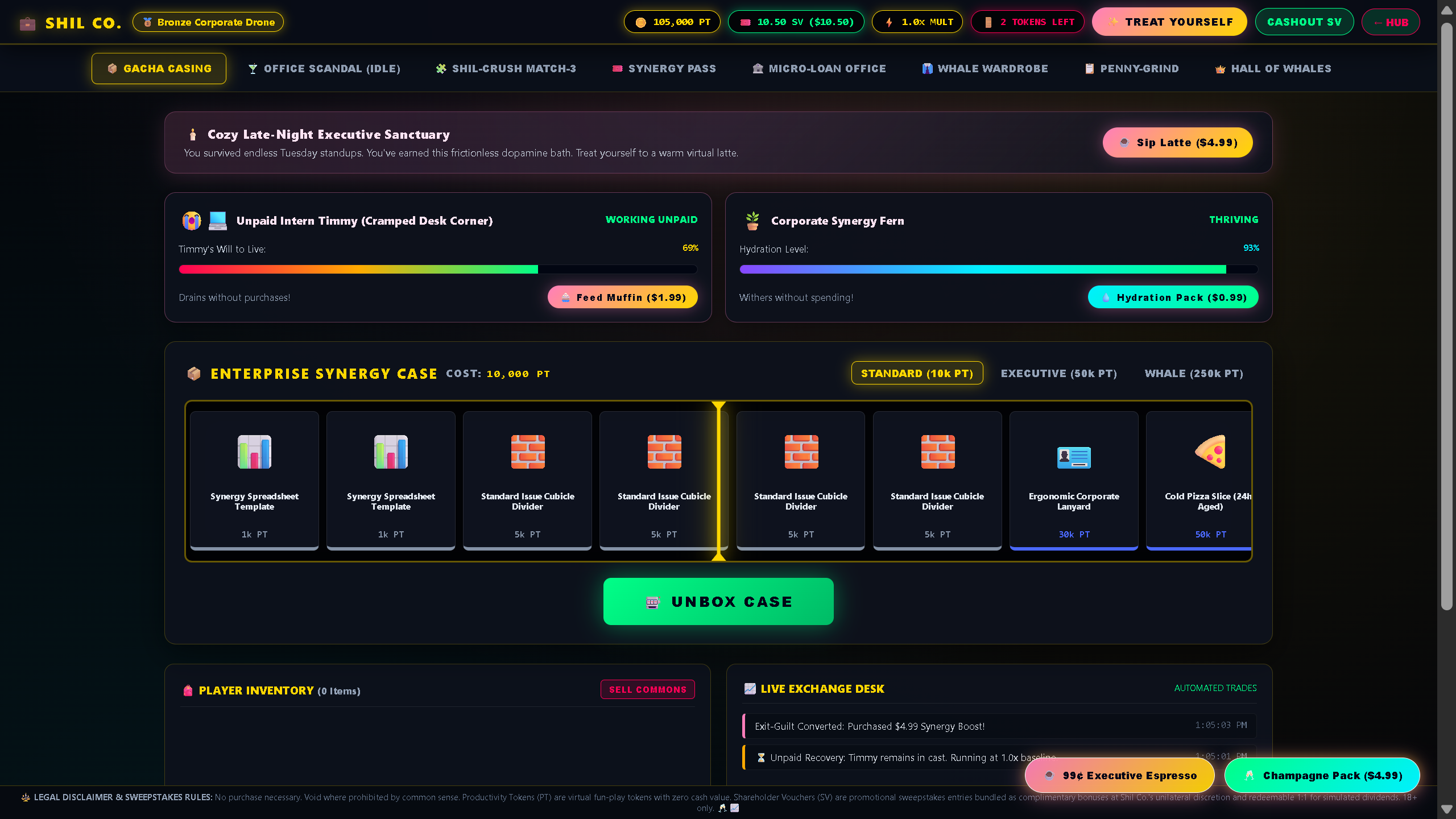Click the Player Inventory backpack icon
The image size is (1456, 819).
click(188, 690)
